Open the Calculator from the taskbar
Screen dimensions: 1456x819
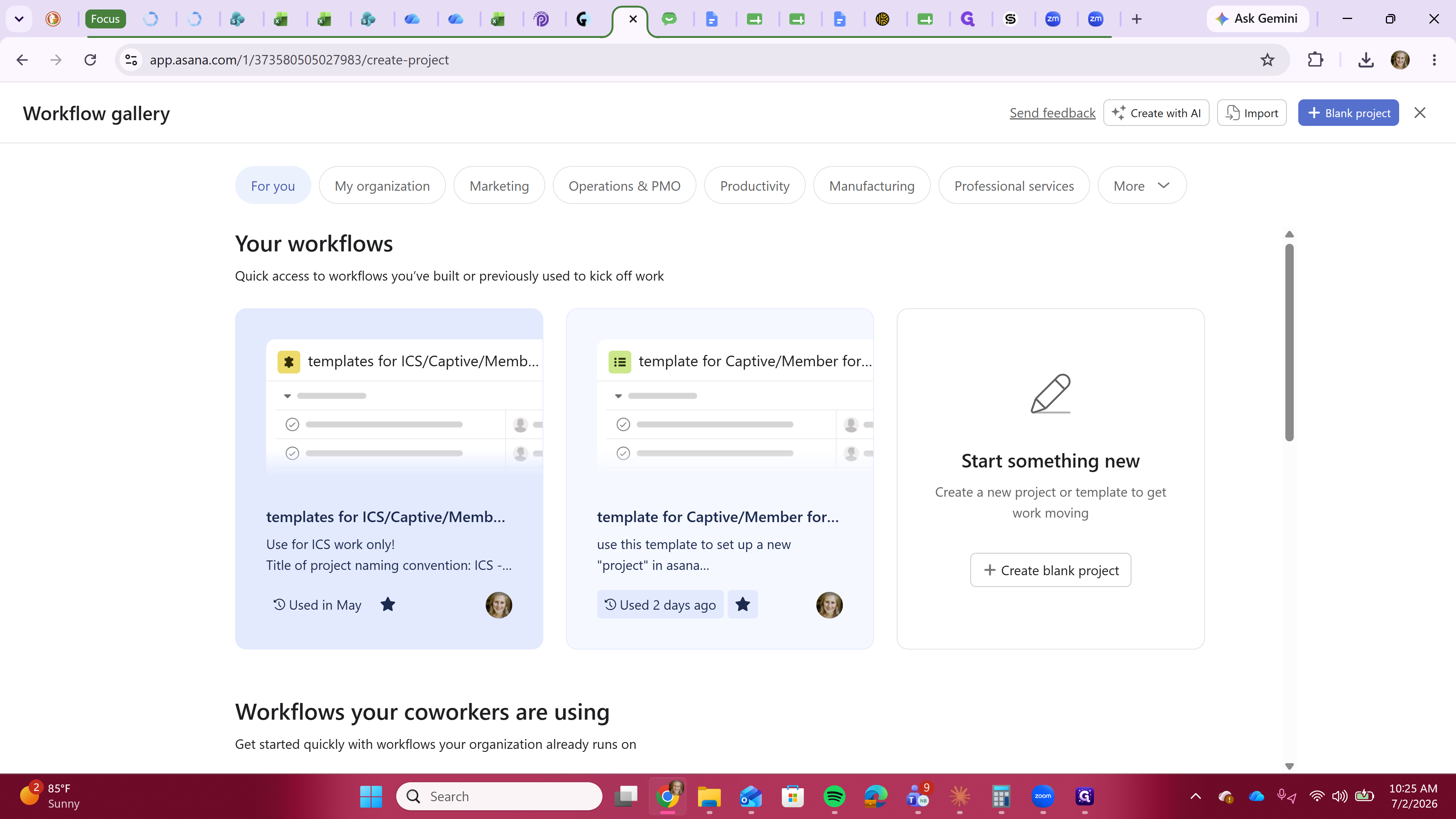pos(1001,796)
